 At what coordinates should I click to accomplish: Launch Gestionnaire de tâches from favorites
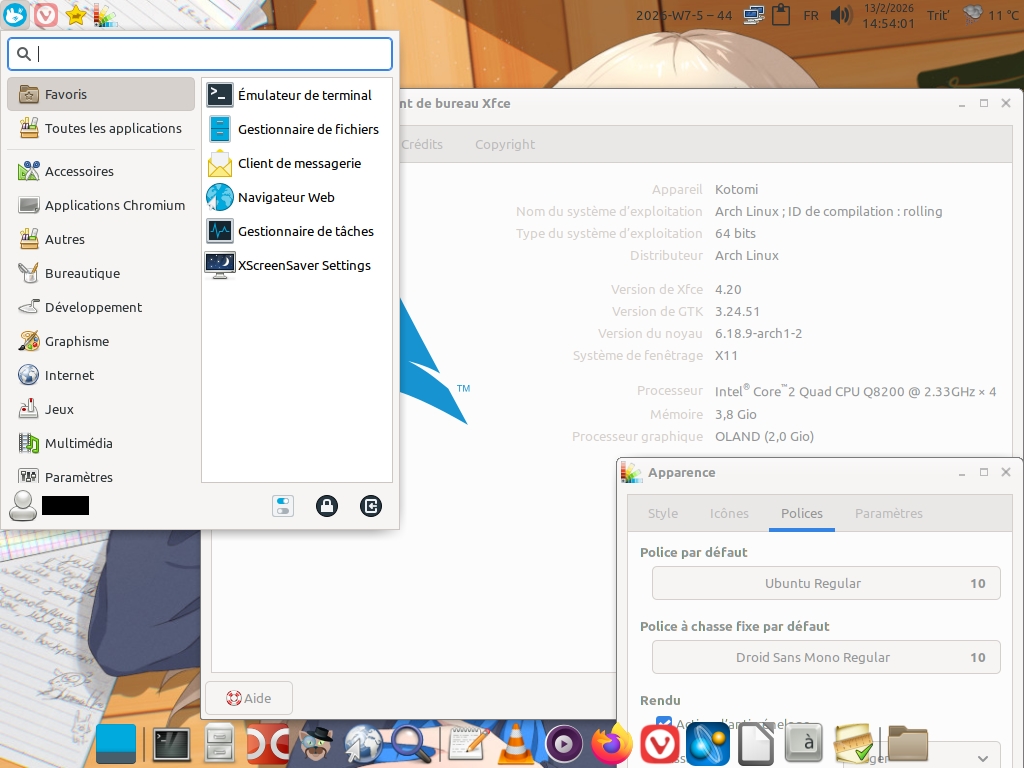[x=305, y=231]
